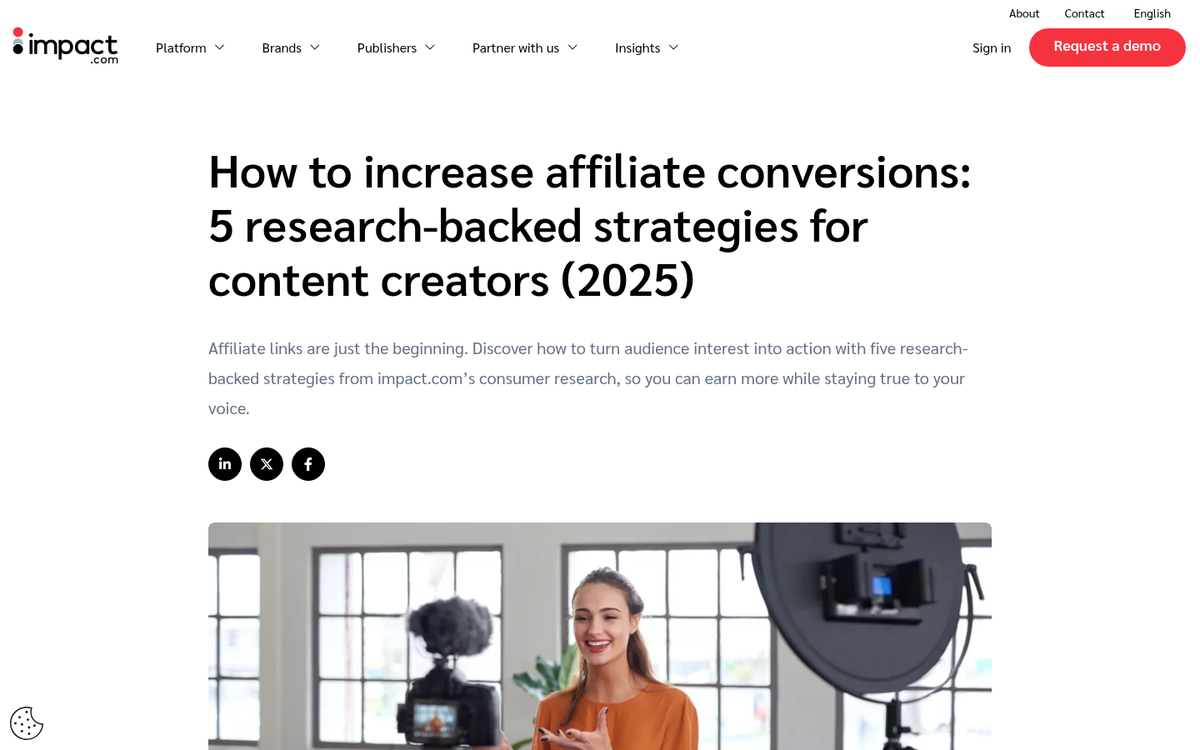Click the affiliate conversions article headline
Image resolution: width=1200 pixels, height=750 pixels.
tap(590, 226)
